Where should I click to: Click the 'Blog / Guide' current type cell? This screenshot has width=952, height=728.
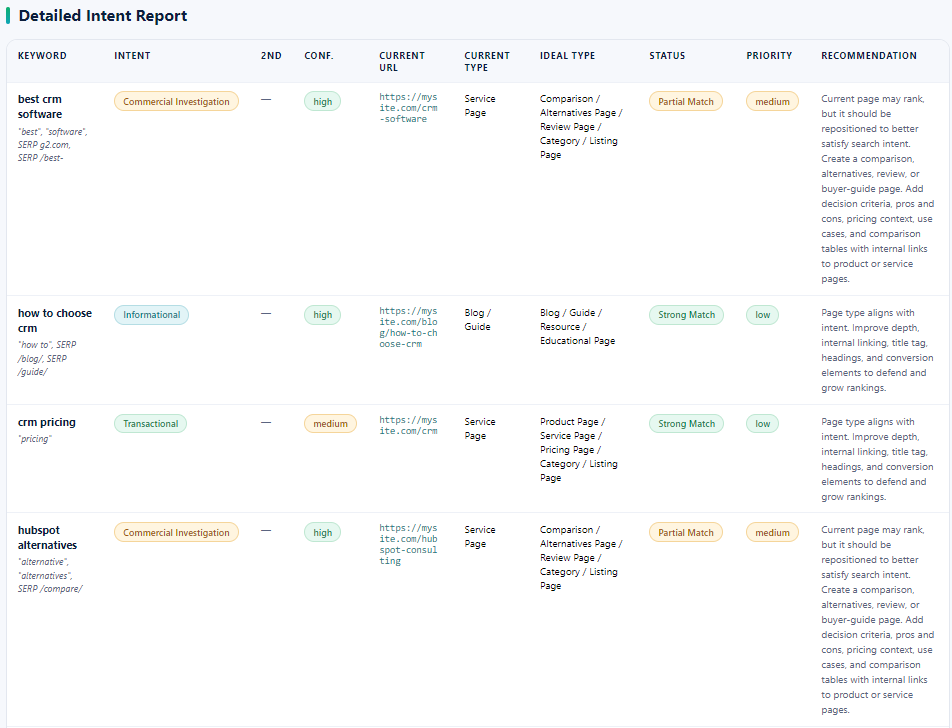[x=478, y=319]
